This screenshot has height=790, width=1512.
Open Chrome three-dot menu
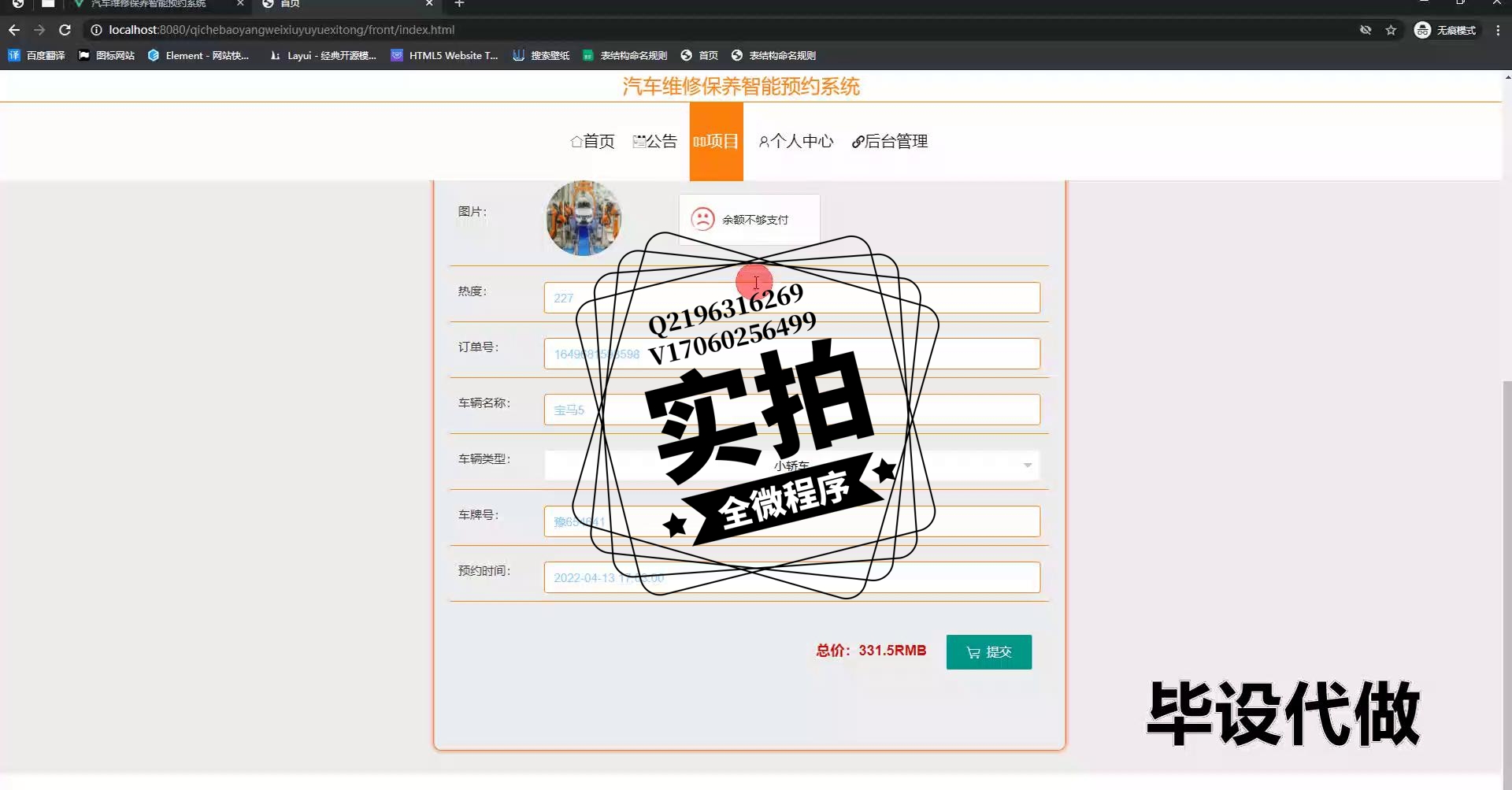[1498, 30]
